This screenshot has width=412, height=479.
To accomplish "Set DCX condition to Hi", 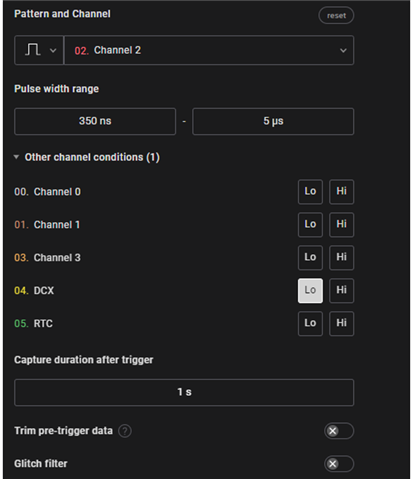I will (341, 290).
